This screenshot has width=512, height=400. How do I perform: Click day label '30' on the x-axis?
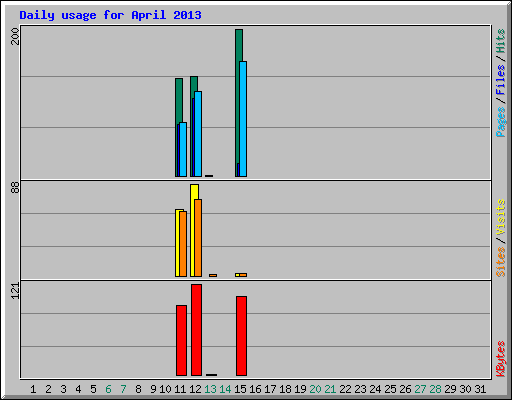pos(465,389)
